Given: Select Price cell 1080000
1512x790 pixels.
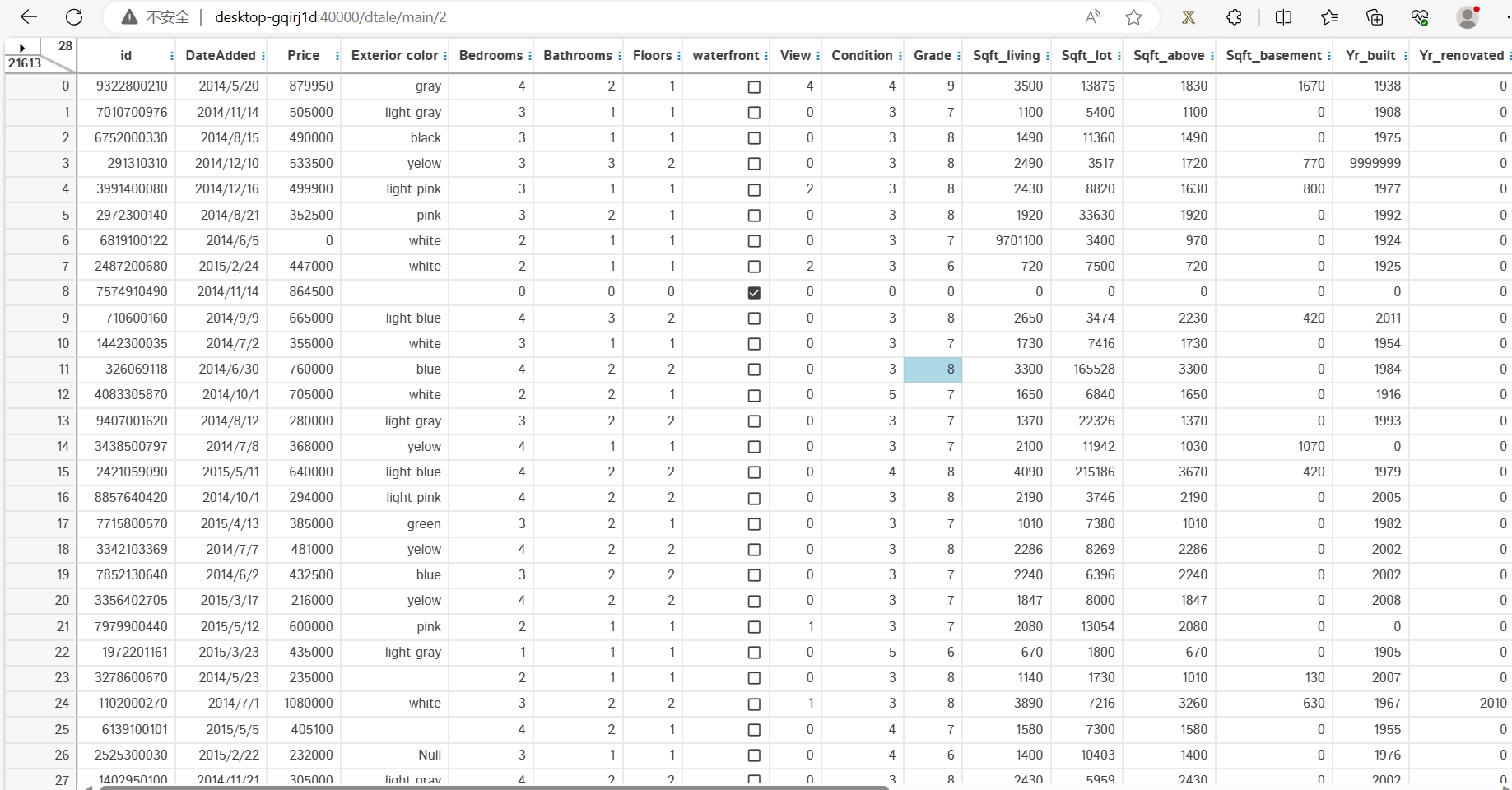Looking at the screenshot, I should point(304,704).
